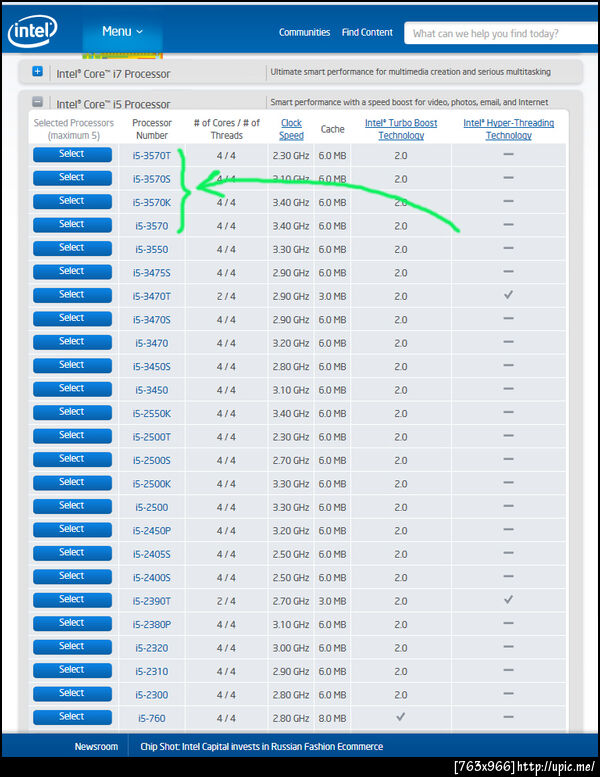Open the i5-2450P processor number link
Screen dimensions: 600x777
pyautogui.click(x=152, y=531)
